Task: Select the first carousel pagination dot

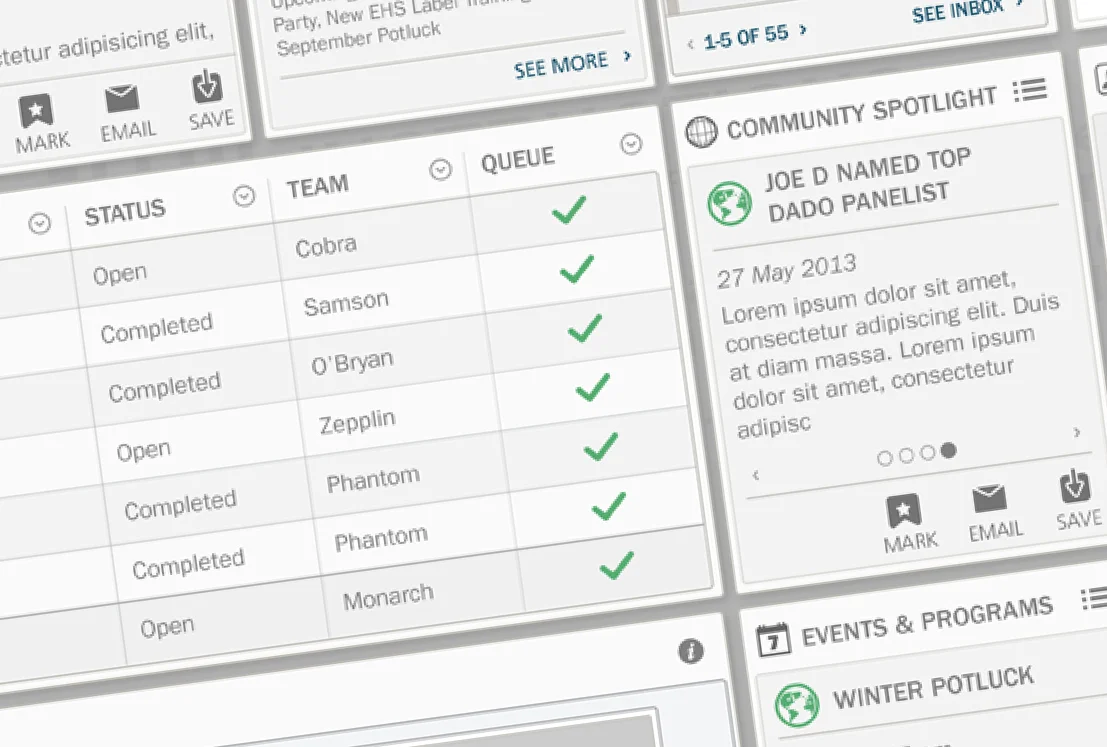Action: click(884, 458)
